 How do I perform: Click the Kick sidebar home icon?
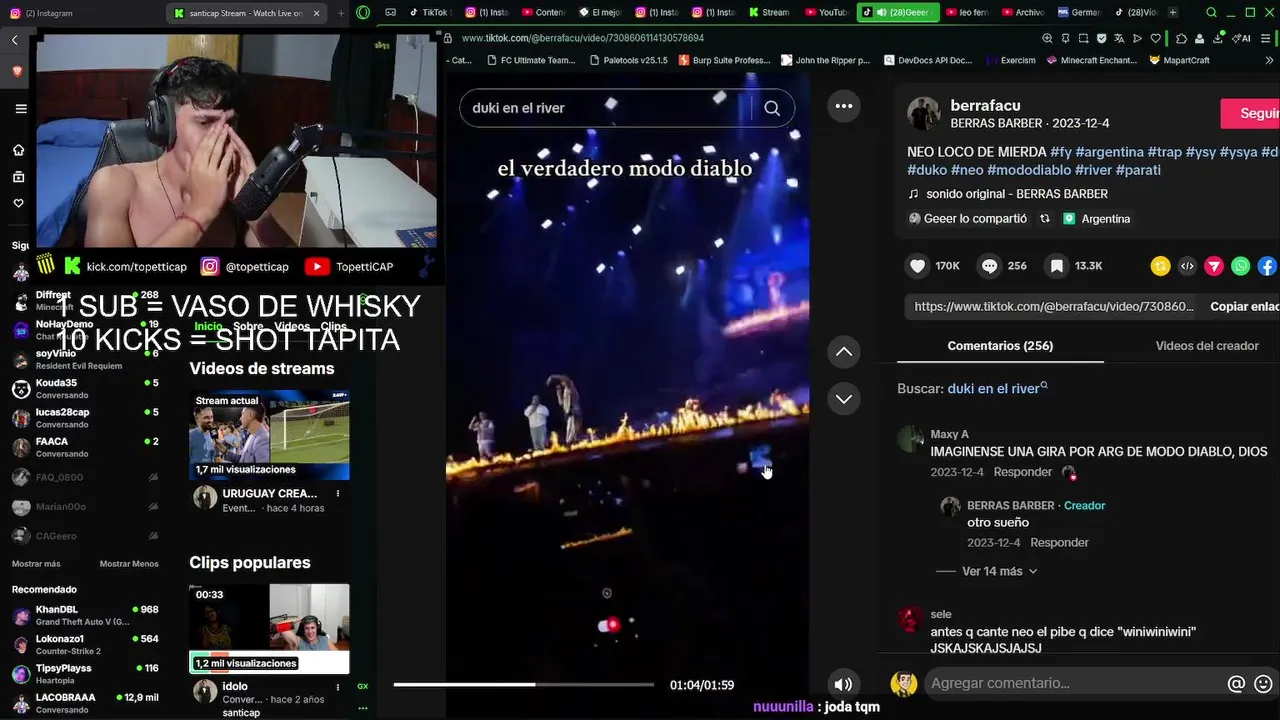tap(18, 150)
